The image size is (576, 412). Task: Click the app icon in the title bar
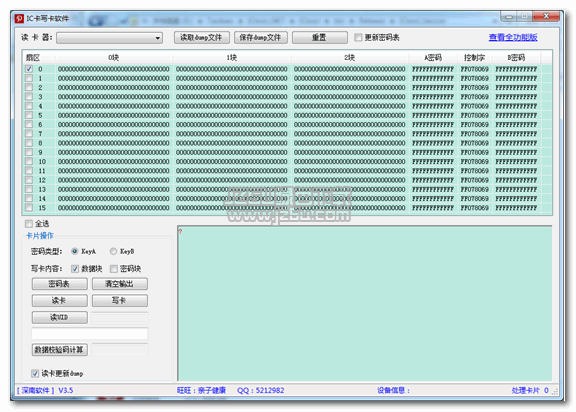19,18
